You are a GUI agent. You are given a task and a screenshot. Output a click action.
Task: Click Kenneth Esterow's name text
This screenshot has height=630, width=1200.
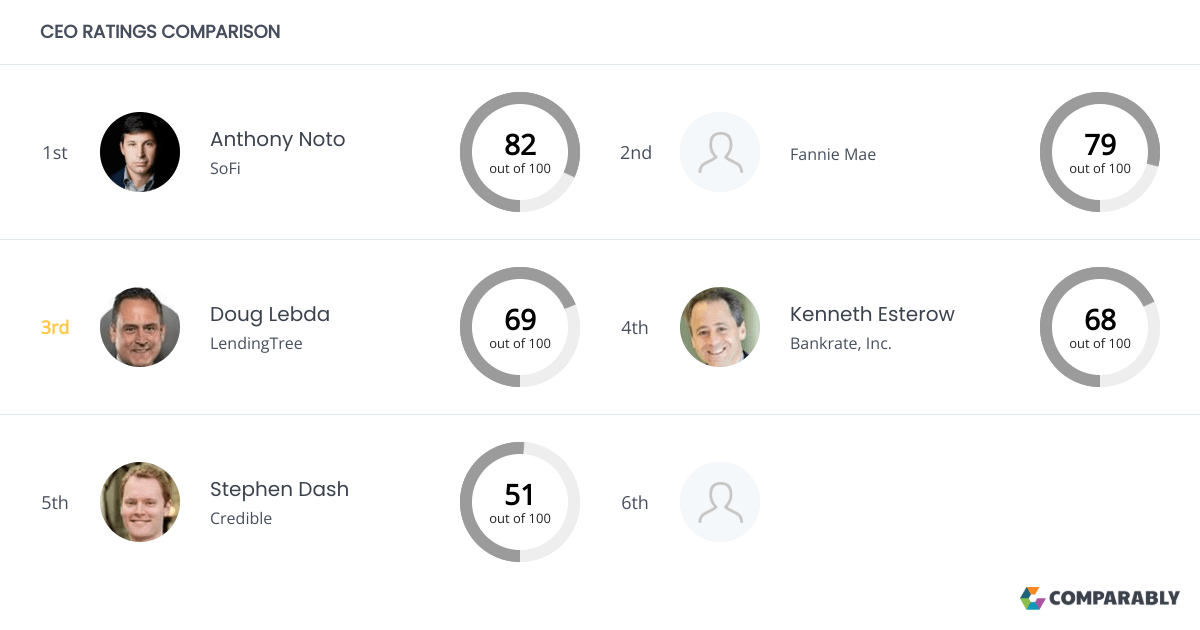(x=872, y=314)
